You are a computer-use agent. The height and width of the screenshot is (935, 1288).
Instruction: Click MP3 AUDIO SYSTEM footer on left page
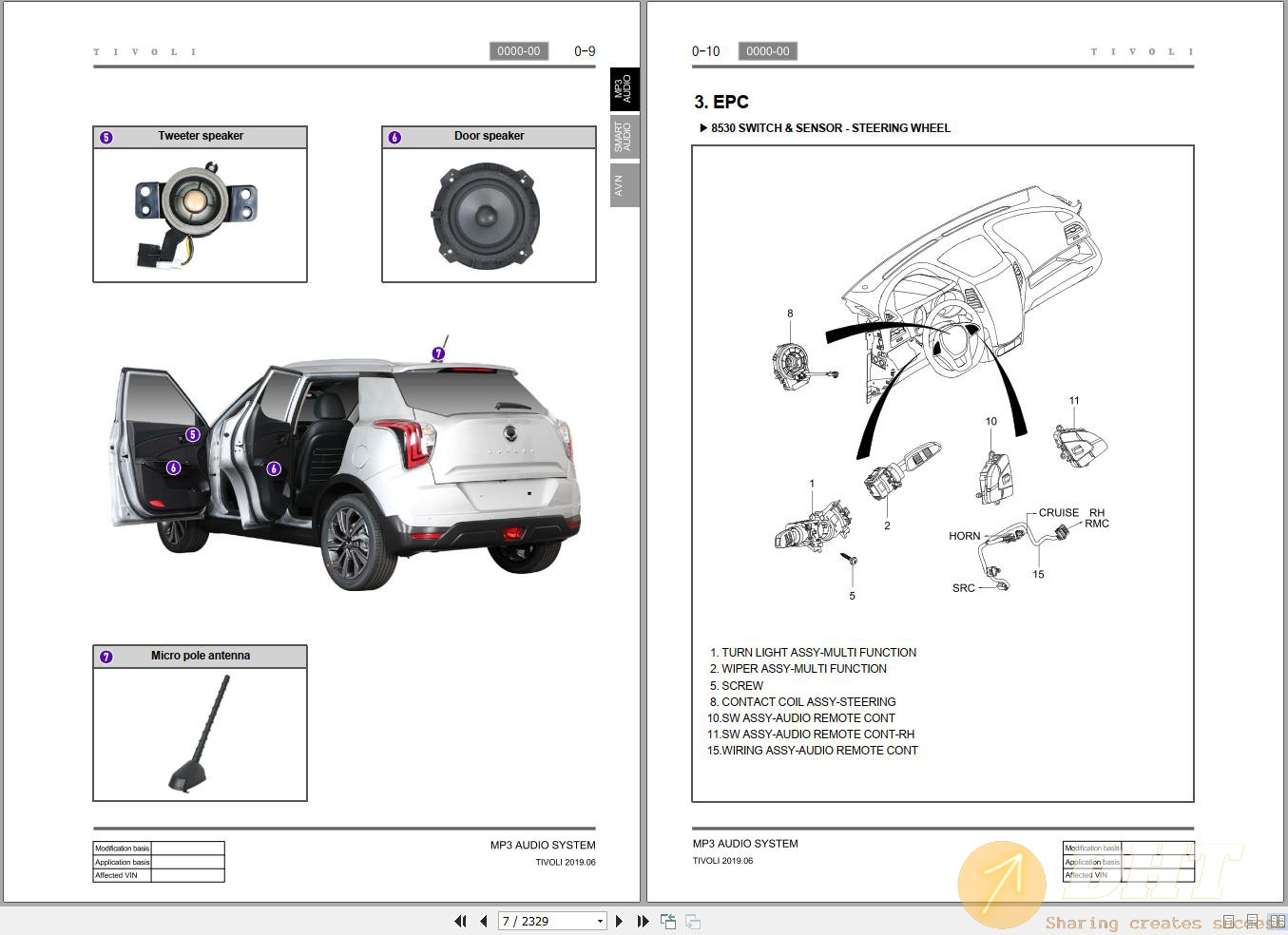tap(543, 845)
